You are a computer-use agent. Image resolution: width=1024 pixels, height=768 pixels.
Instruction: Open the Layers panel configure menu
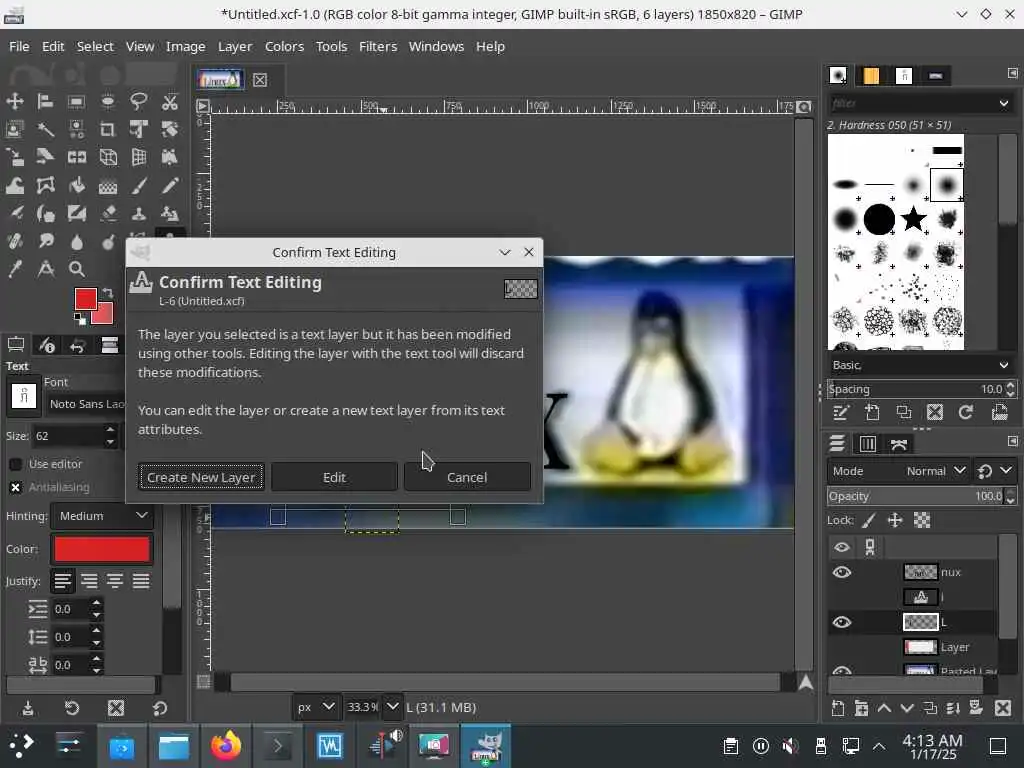coord(1012,441)
